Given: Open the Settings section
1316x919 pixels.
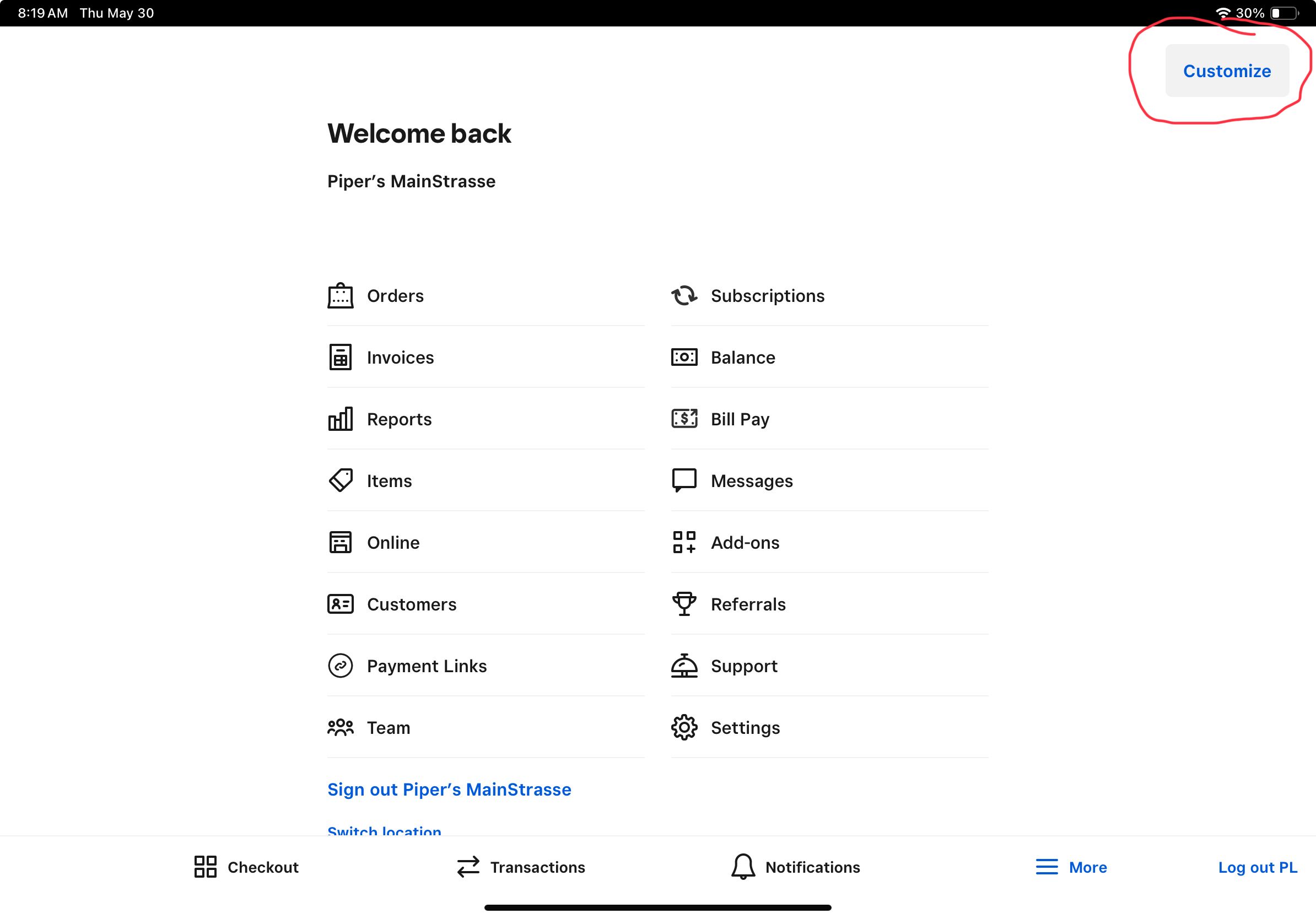Looking at the screenshot, I should tap(745, 728).
